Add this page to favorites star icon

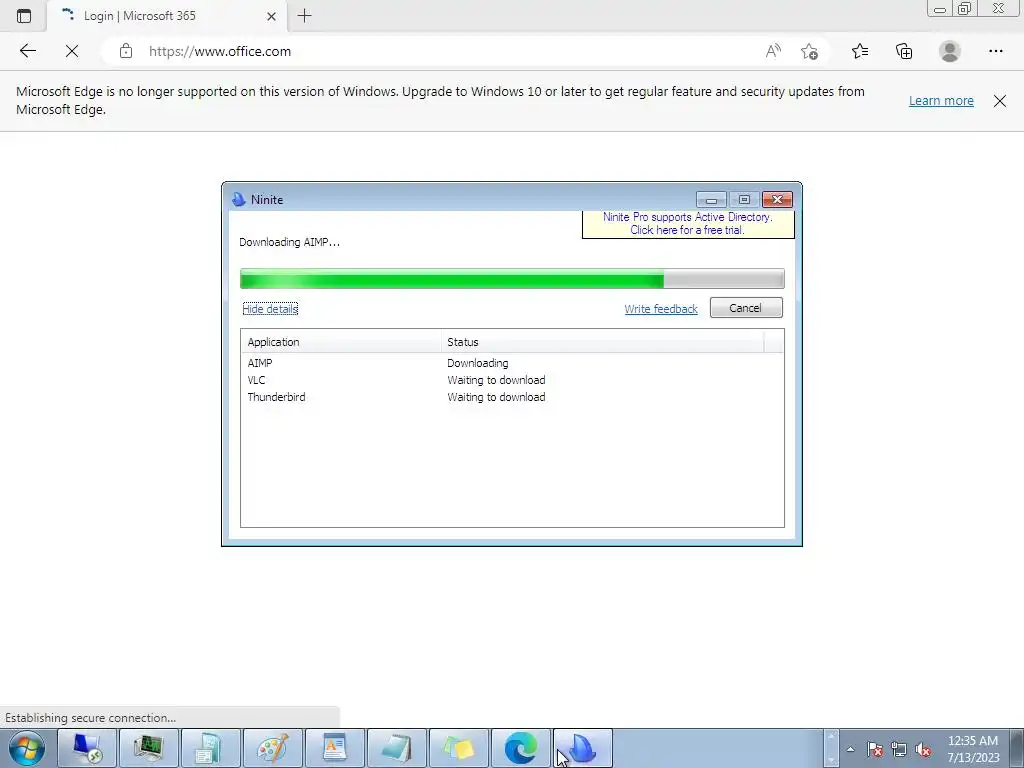click(809, 51)
